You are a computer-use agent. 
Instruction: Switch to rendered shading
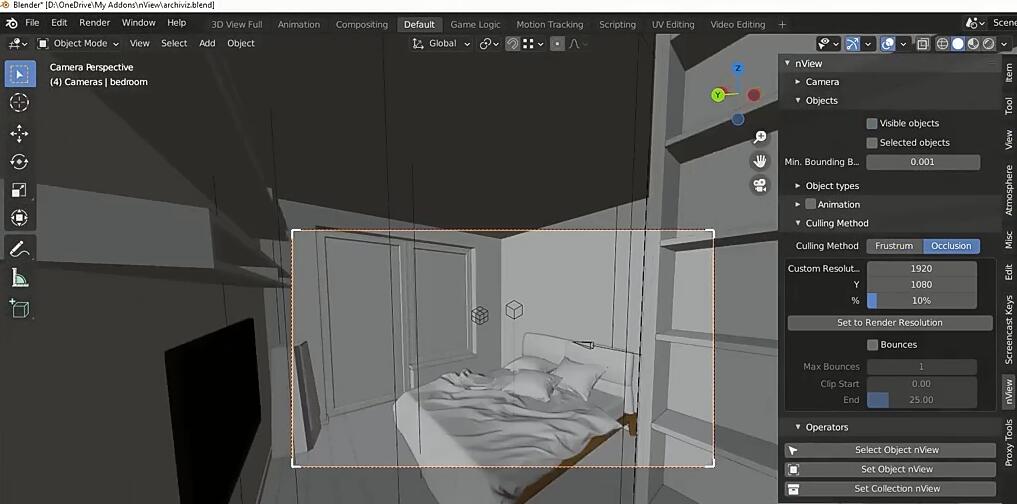point(988,43)
